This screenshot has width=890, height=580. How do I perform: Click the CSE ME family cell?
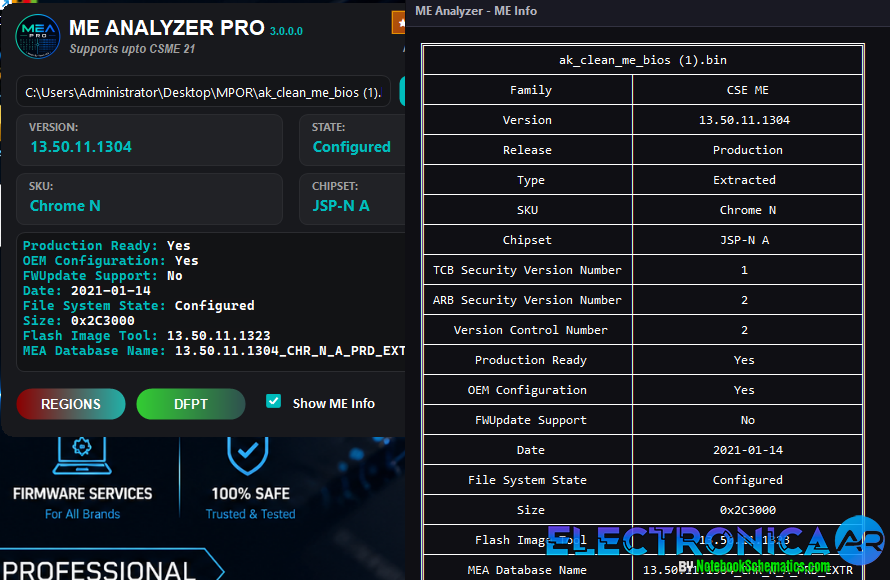pyautogui.click(x=747, y=90)
